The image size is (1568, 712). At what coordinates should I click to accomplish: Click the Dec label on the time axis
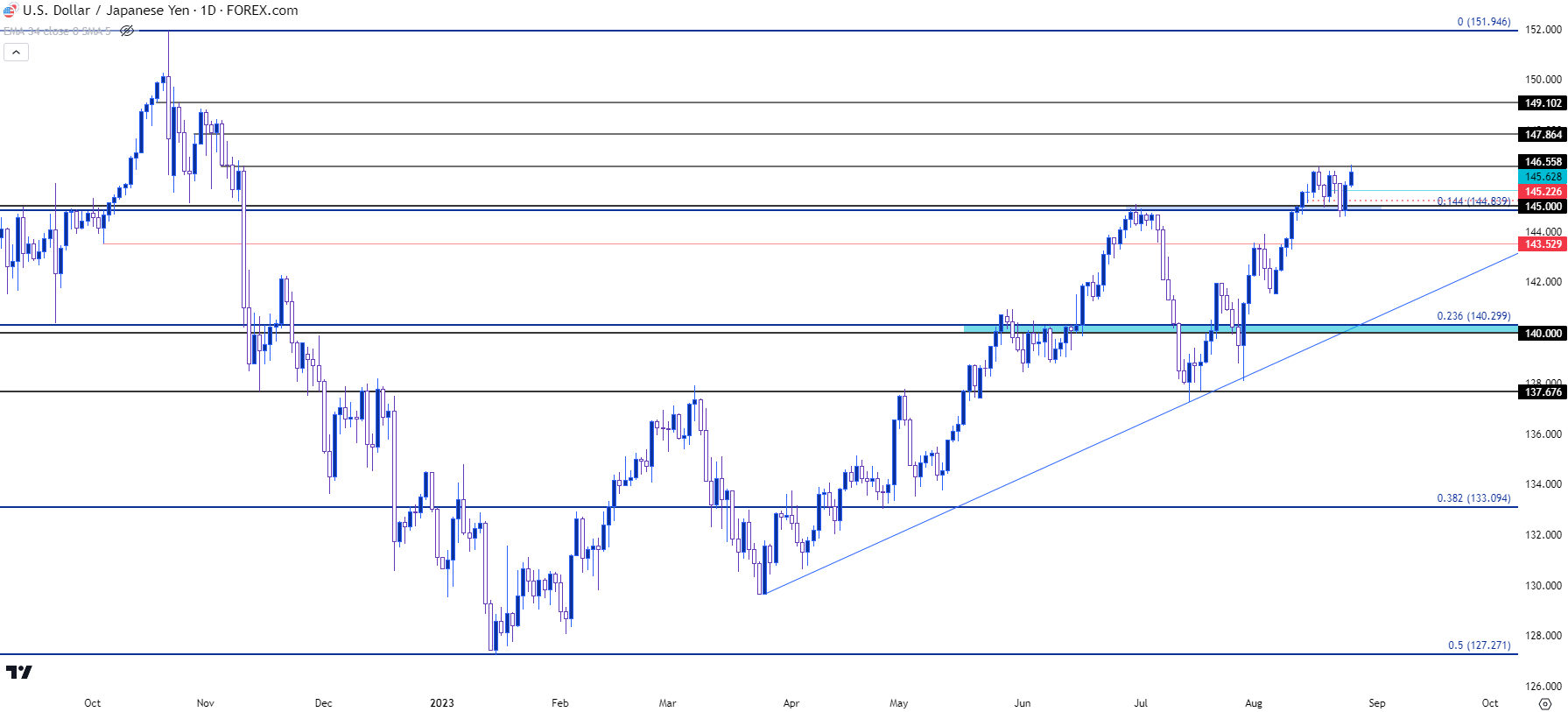pos(324,703)
